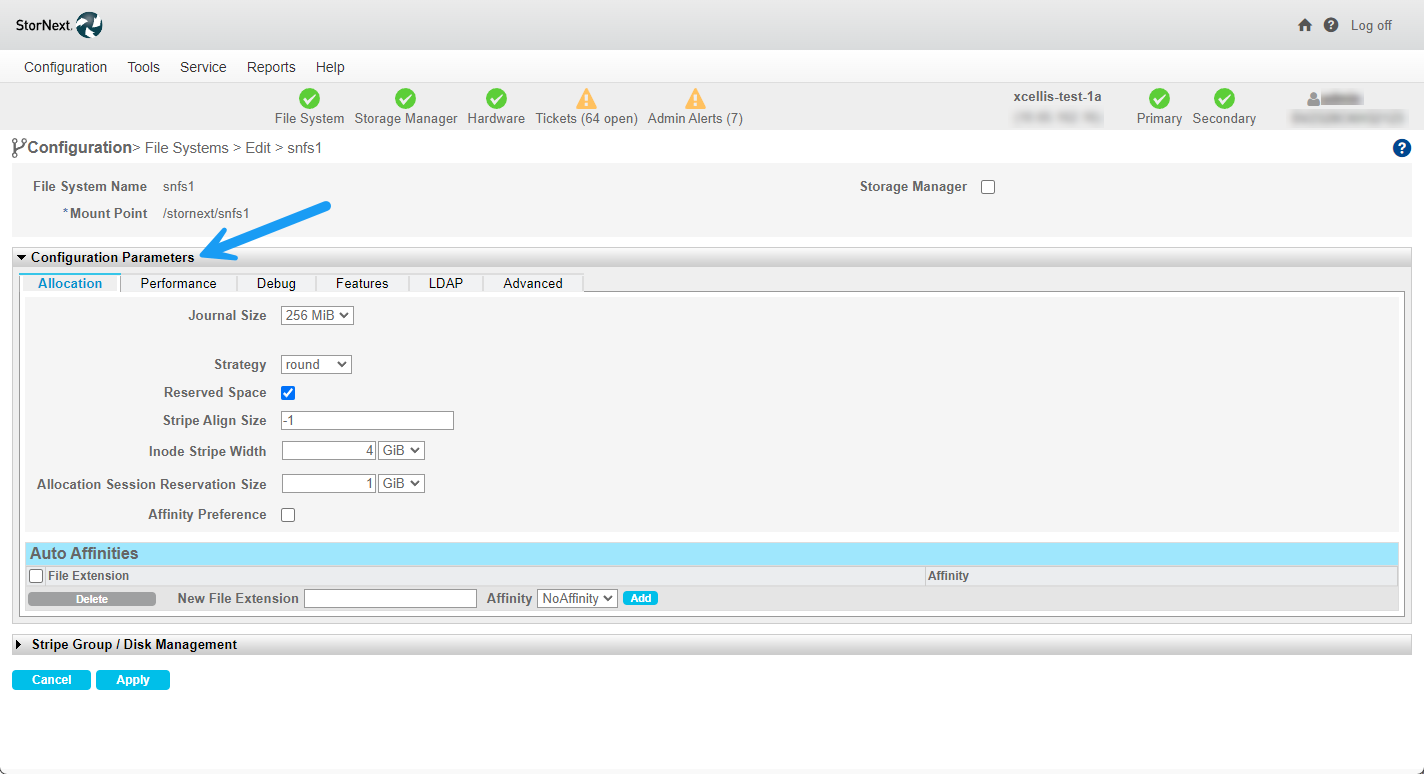This screenshot has width=1424, height=774.
Task: Click the Tickets (64 open) label
Action: click(587, 118)
